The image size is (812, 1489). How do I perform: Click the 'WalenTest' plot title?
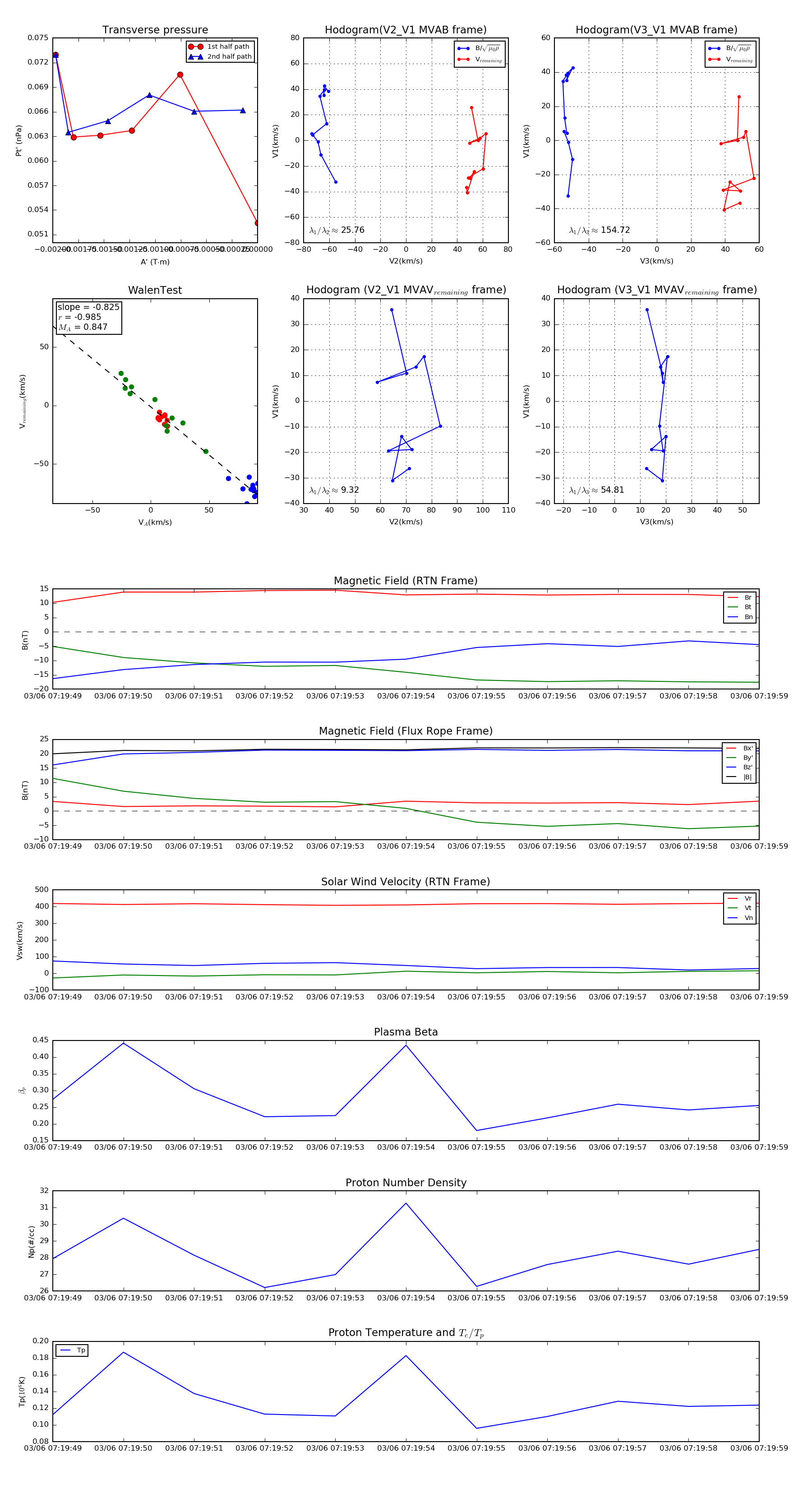click(155, 290)
